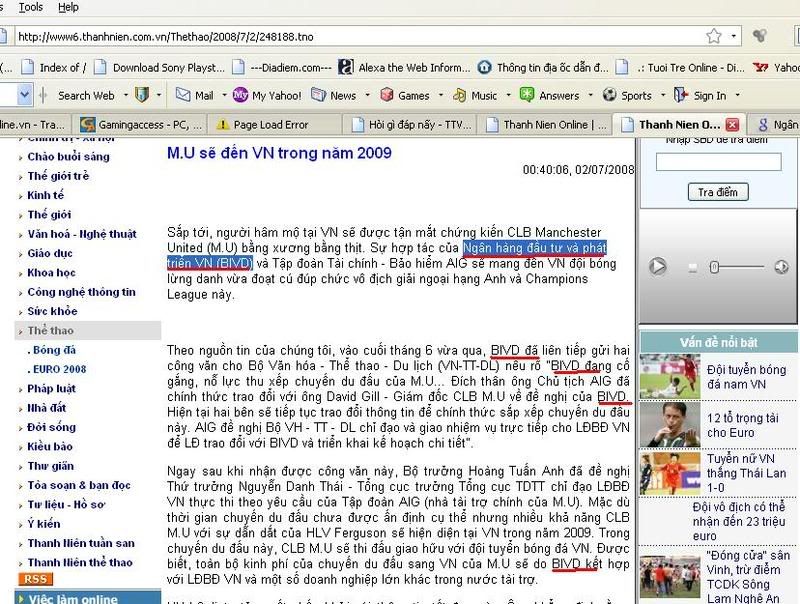Click the SBD score lookup input box
This screenshot has height=604, width=800.
tap(718, 162)
